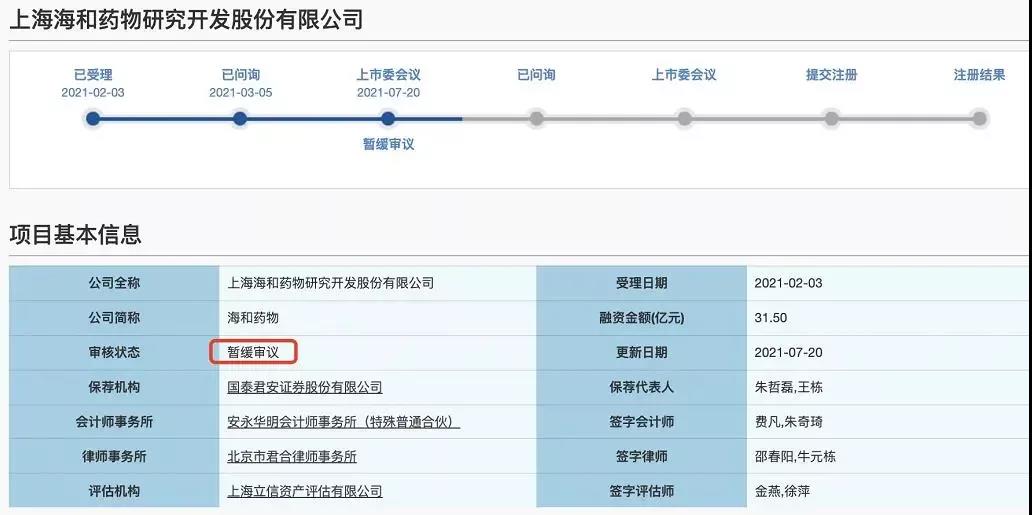Click signing accountants 费凡,朱奇琦
This screenshot has height=515, width=1032.
click(788, 422)
